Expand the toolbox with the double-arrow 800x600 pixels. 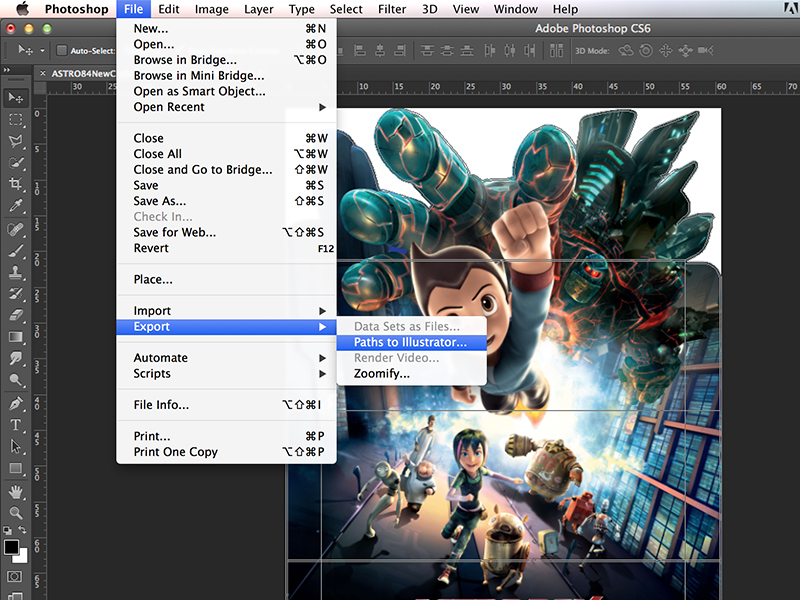[x=7, y=70]
